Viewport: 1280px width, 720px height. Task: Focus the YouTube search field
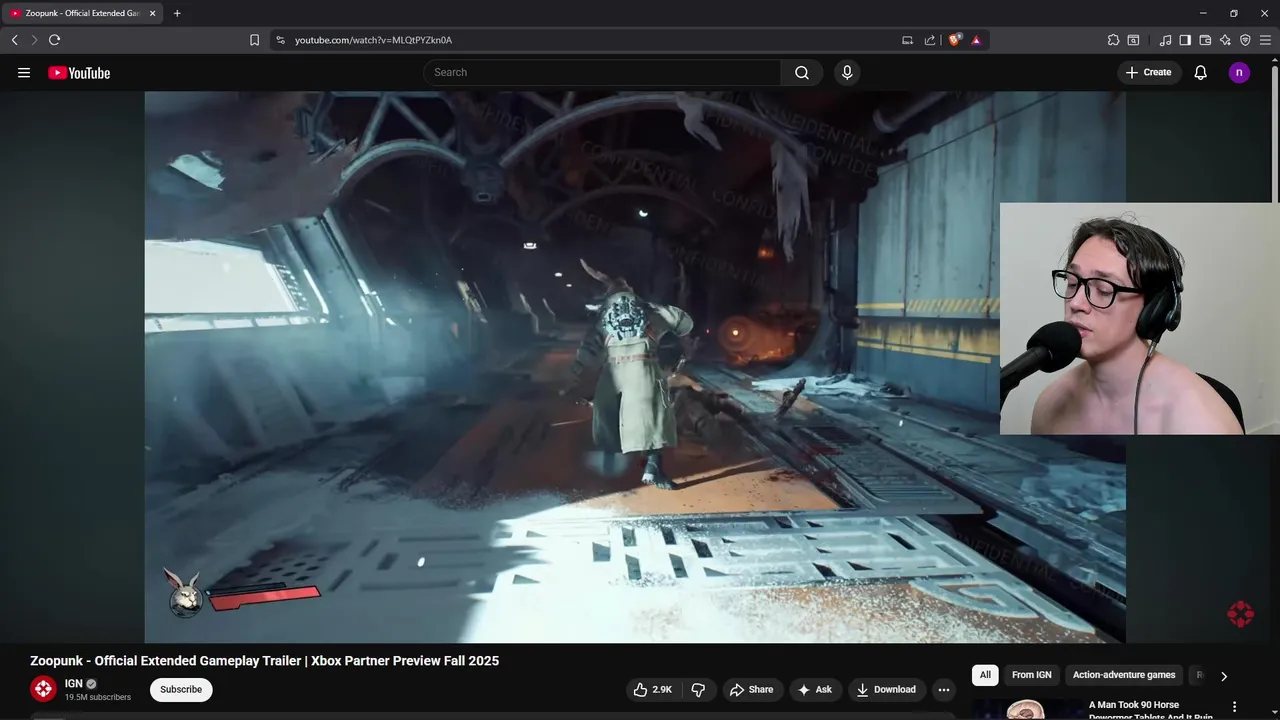(602, 72)
